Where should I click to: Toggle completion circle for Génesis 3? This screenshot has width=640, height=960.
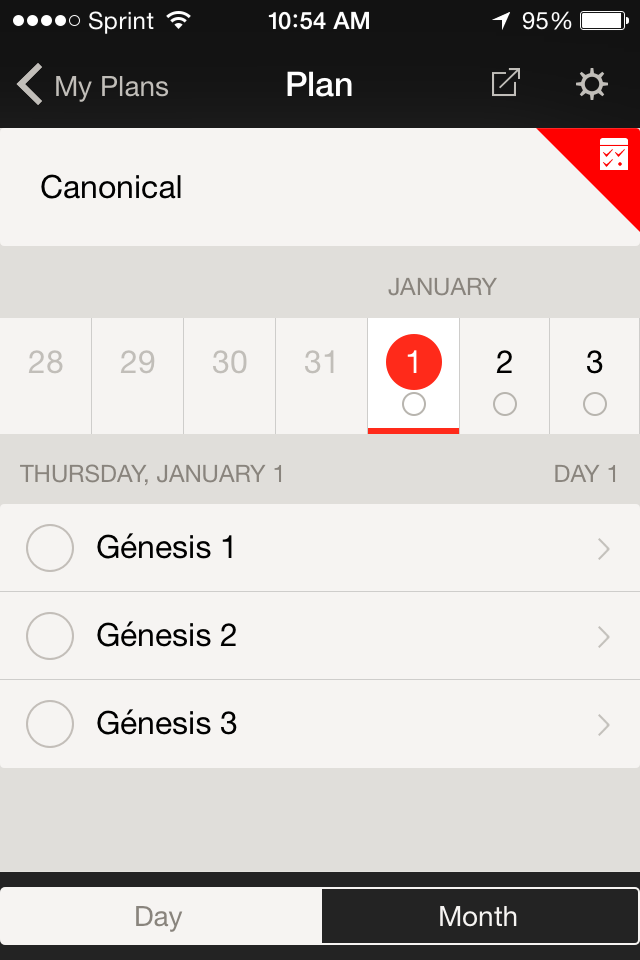coord(50,724)
